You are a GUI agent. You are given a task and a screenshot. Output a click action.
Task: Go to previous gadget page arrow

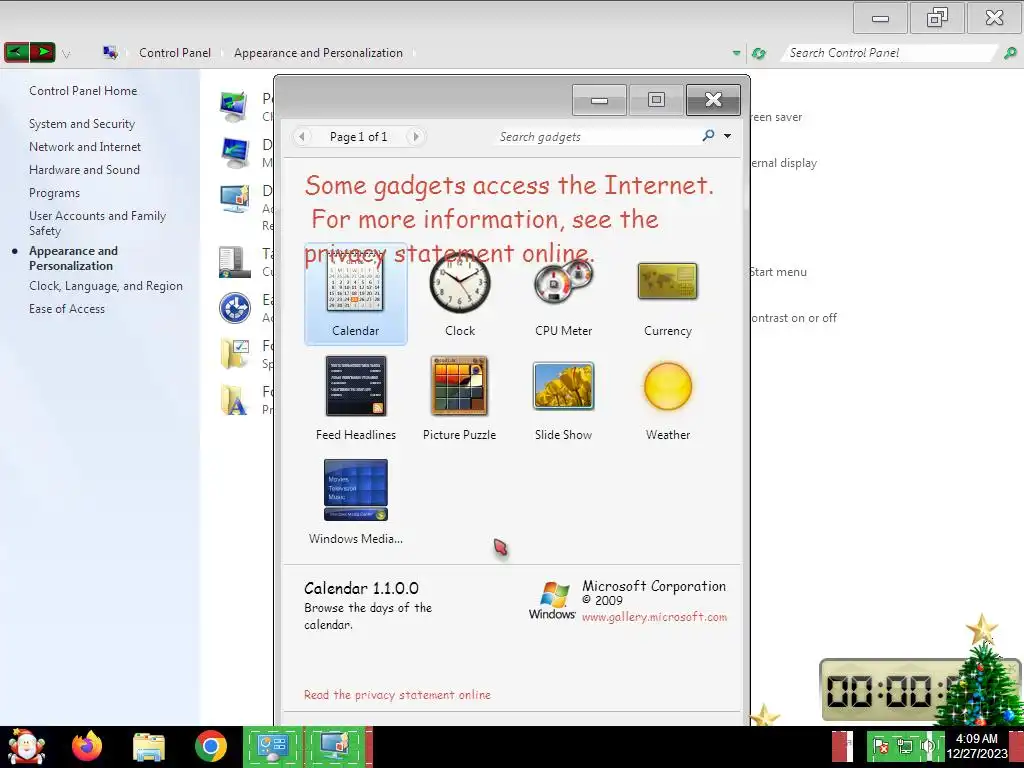click(301, 136)
